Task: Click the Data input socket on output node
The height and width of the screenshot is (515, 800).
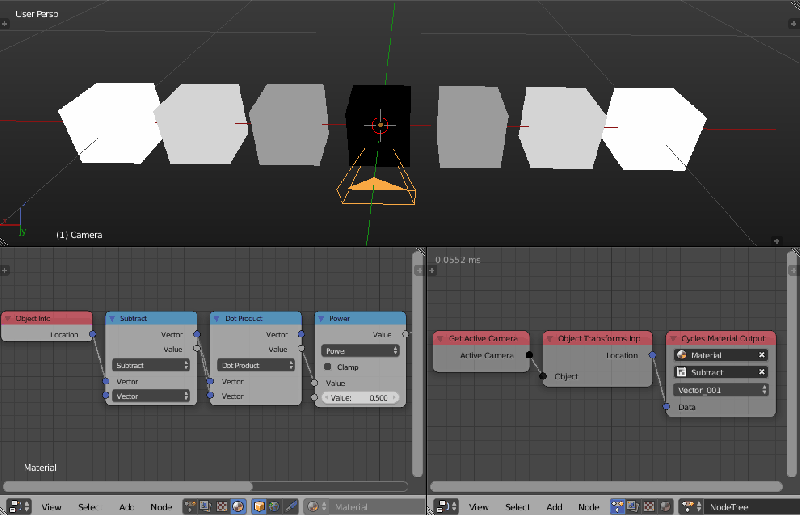Action: (x=666, y=407)
